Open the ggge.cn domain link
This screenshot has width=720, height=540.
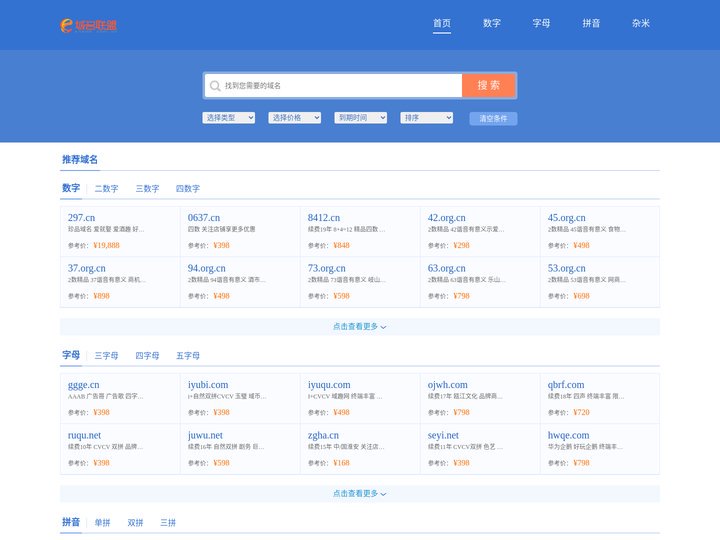[84, 385]
